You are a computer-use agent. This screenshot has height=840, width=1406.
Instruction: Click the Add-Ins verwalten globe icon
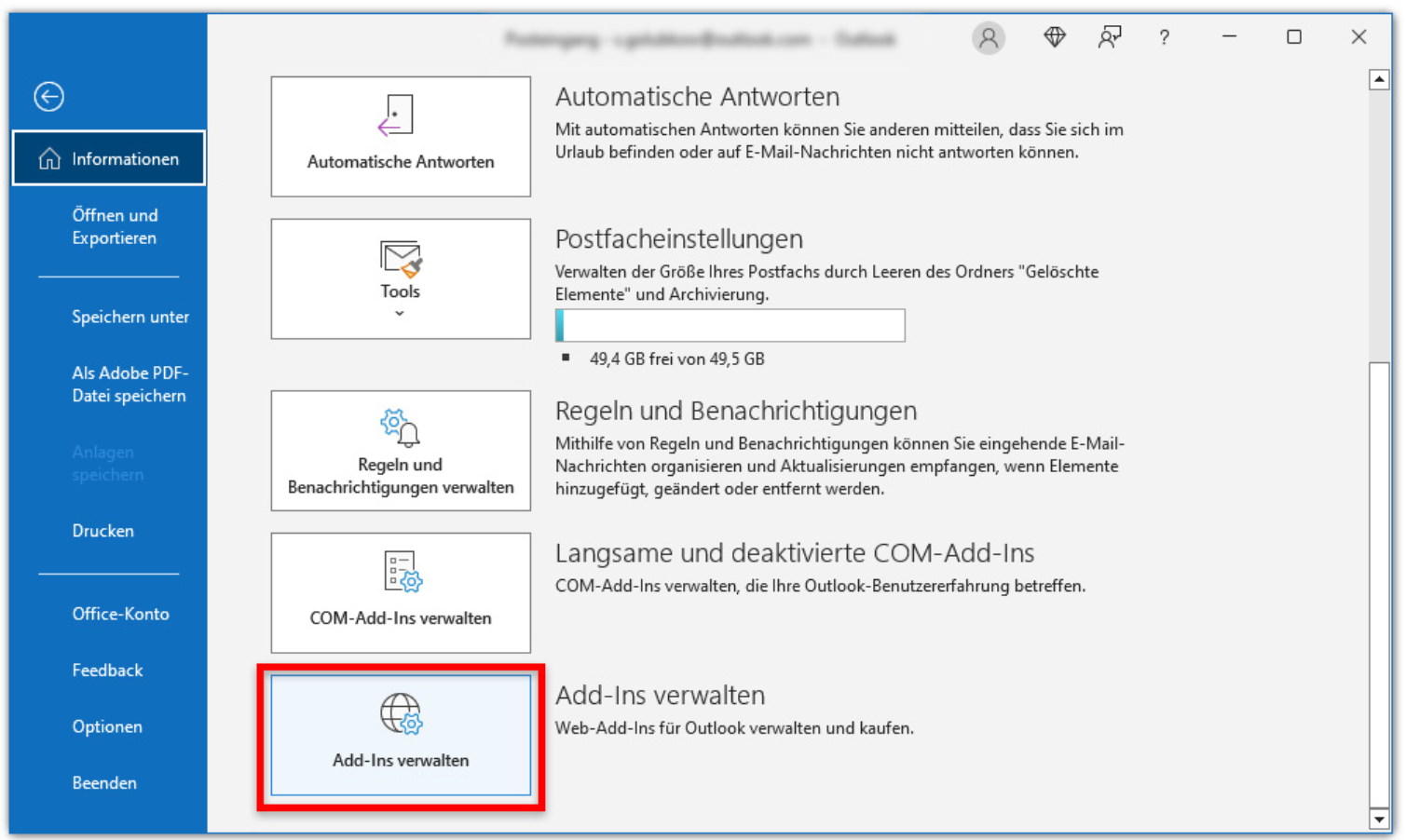401,714
